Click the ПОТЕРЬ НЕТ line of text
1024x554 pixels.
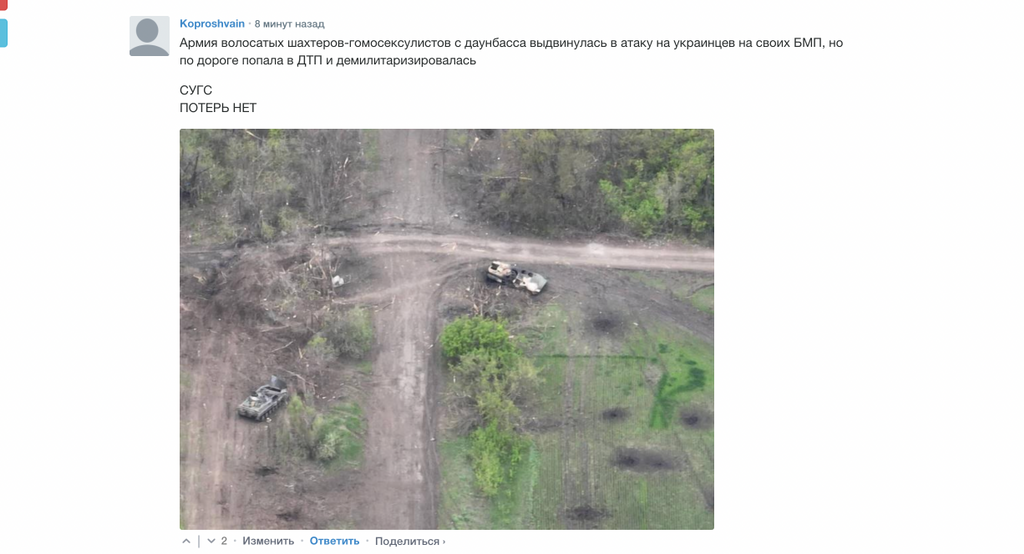218,108
